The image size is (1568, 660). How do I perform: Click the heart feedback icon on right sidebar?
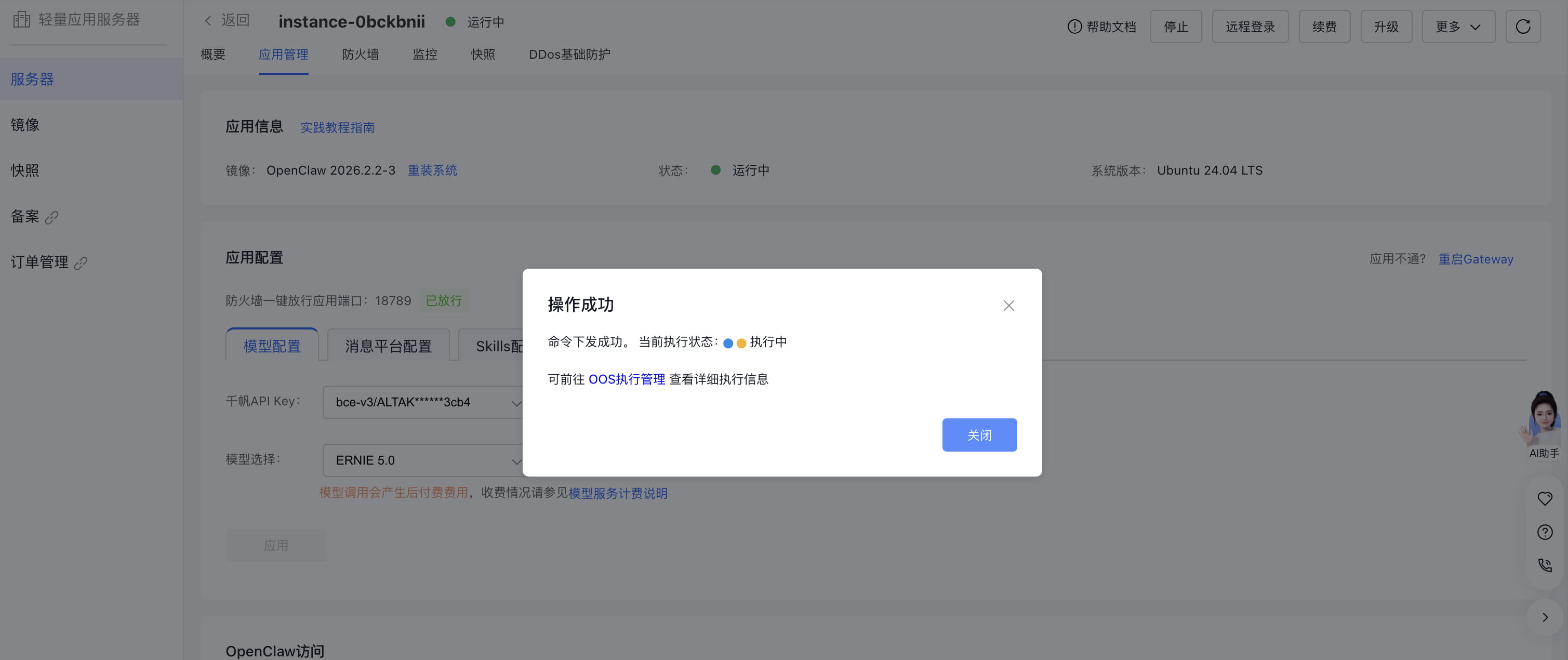(x=1544, y=499)
